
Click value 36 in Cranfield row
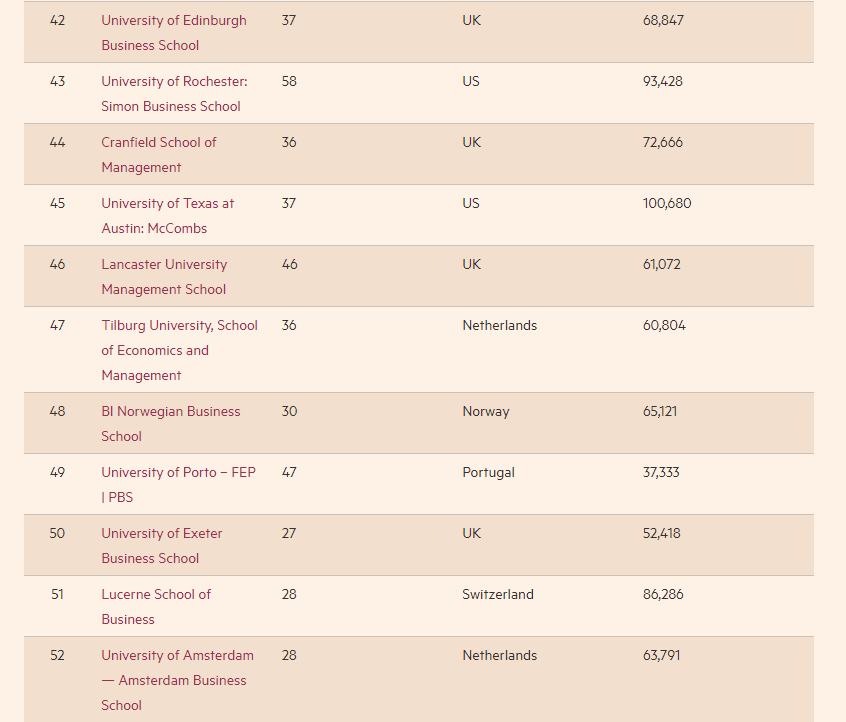click(x=289, y=142)
